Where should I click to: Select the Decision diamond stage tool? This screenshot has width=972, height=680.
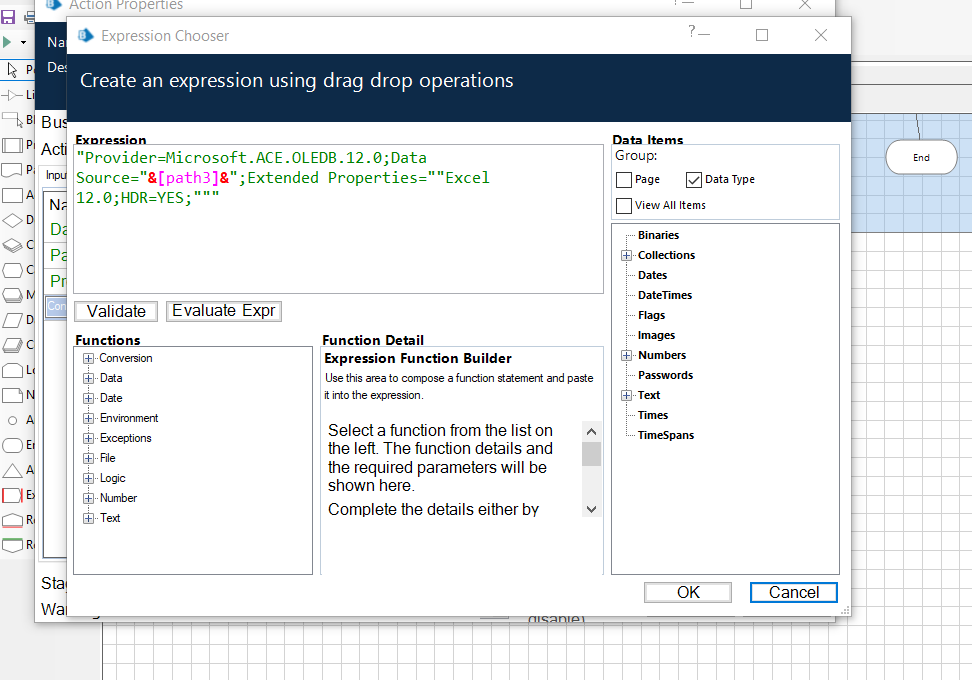tap(12, 220)
